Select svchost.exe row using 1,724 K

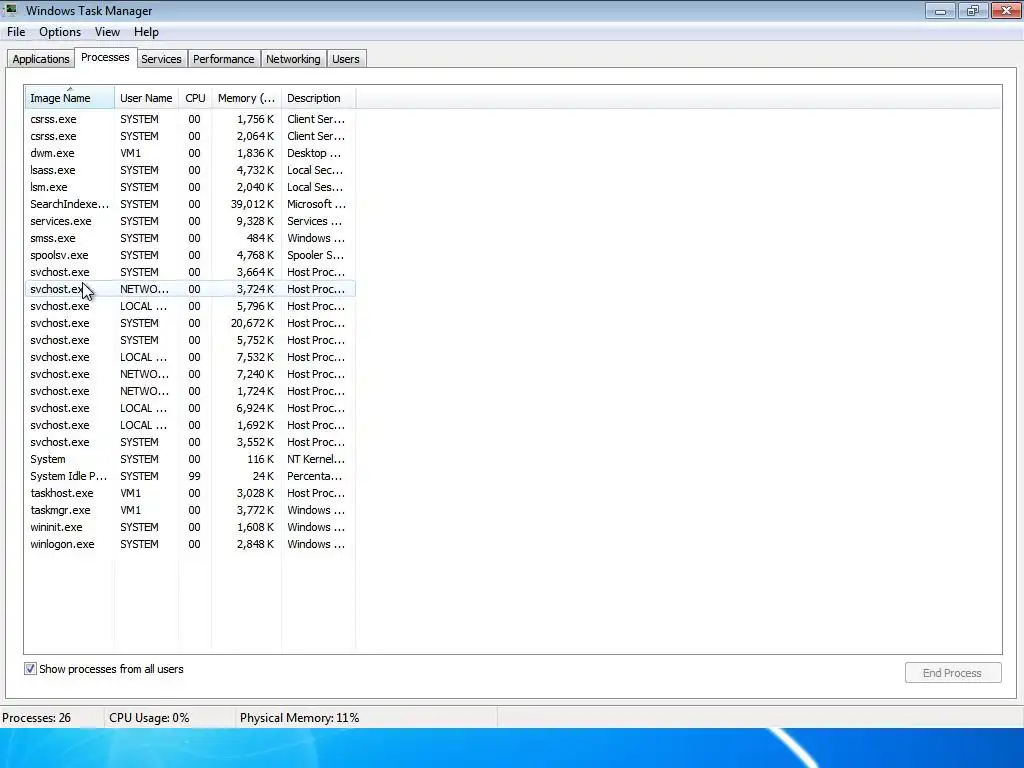pyautogui.click(x=190, y=391)
